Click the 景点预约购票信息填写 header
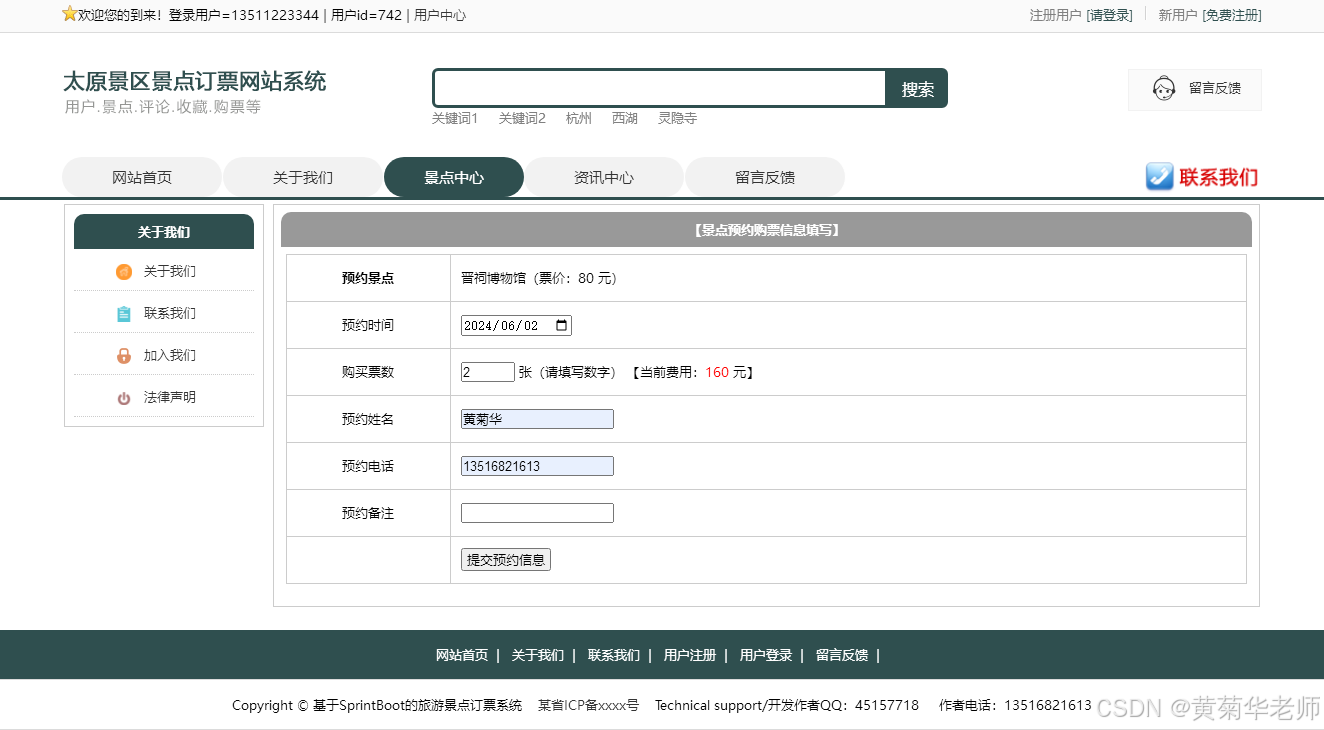1324x730 pixels. tap(766, 230)
